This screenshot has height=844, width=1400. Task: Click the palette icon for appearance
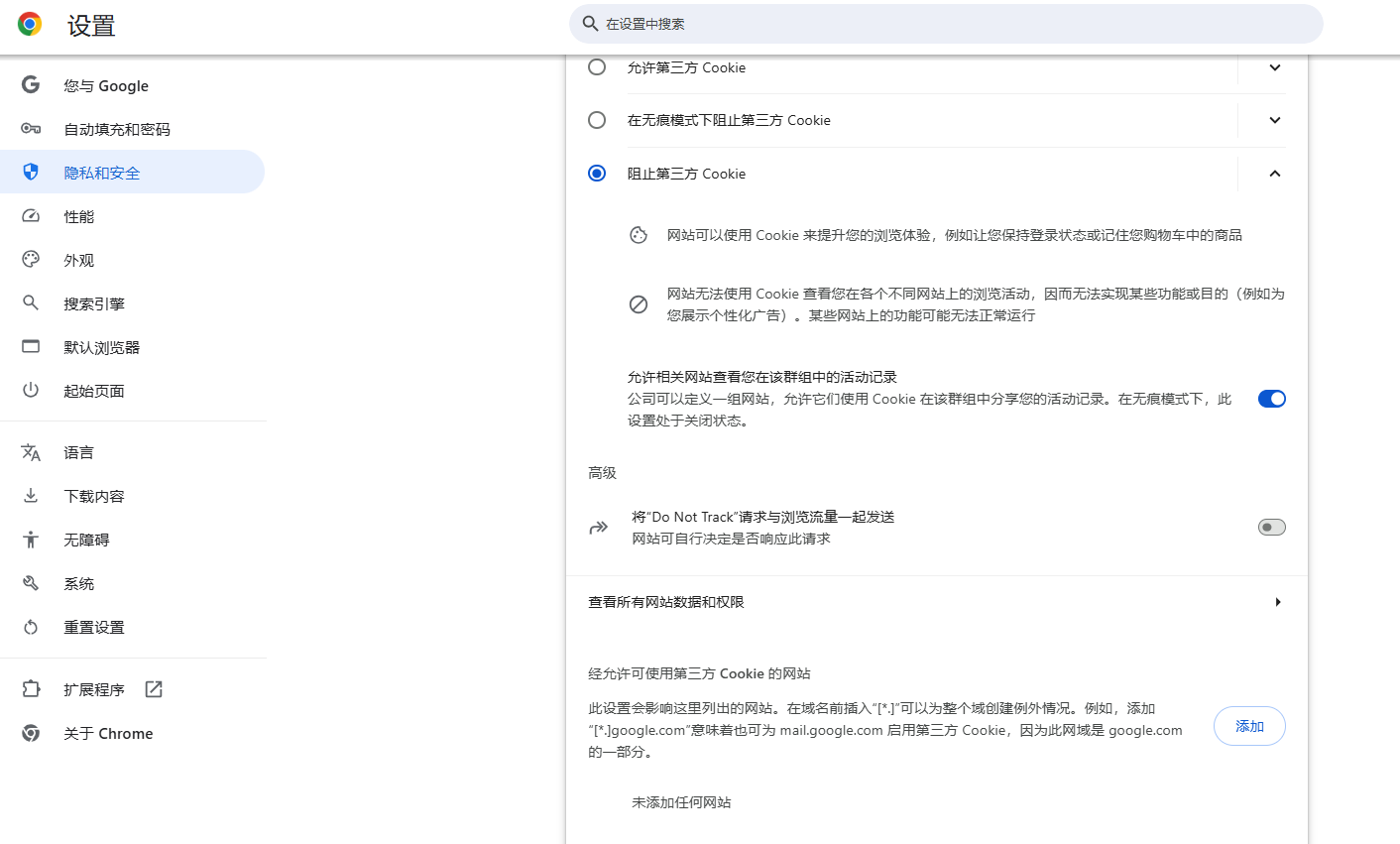[31, 260]
